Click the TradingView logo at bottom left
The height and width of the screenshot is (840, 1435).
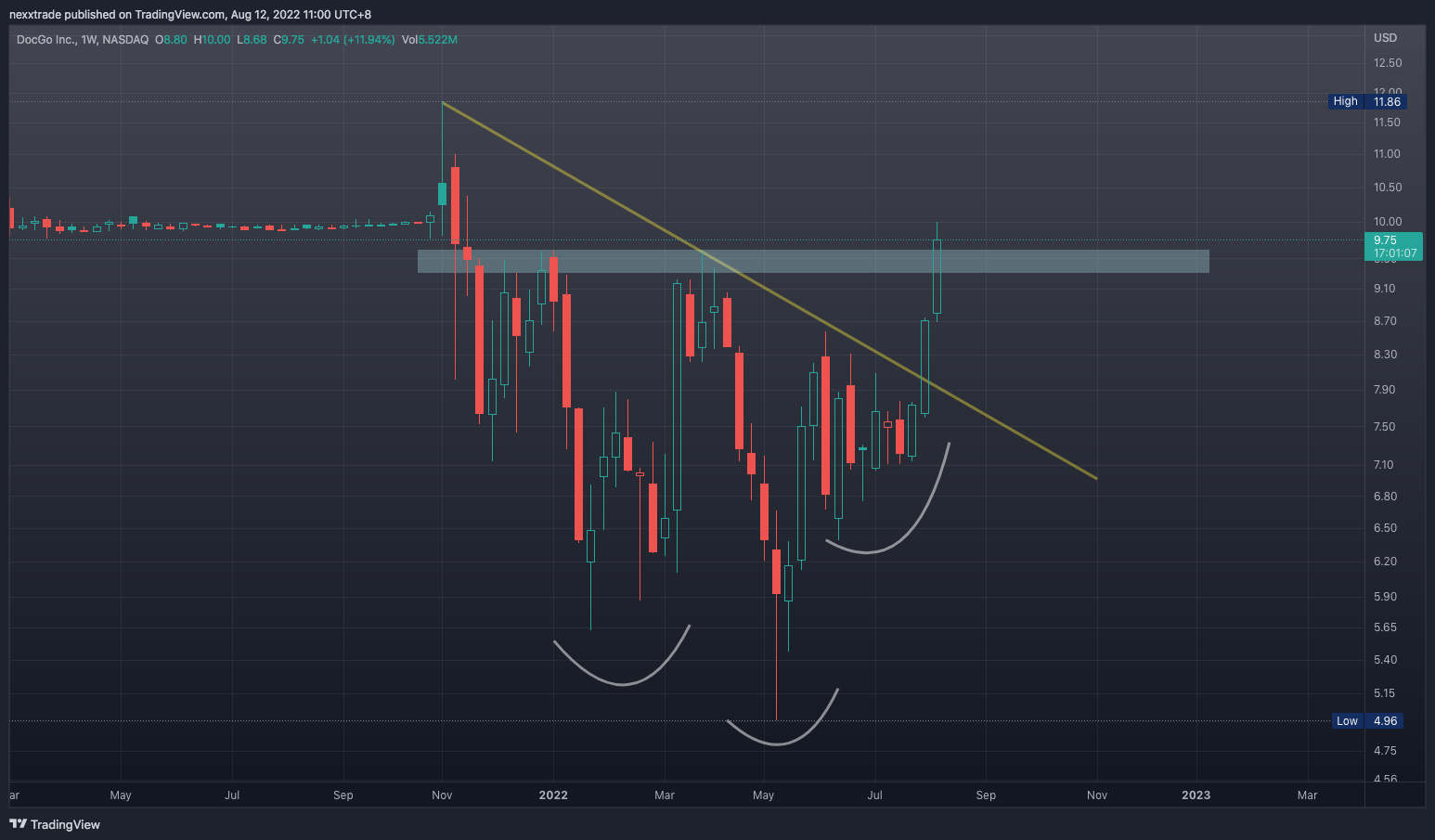(54, 824)
